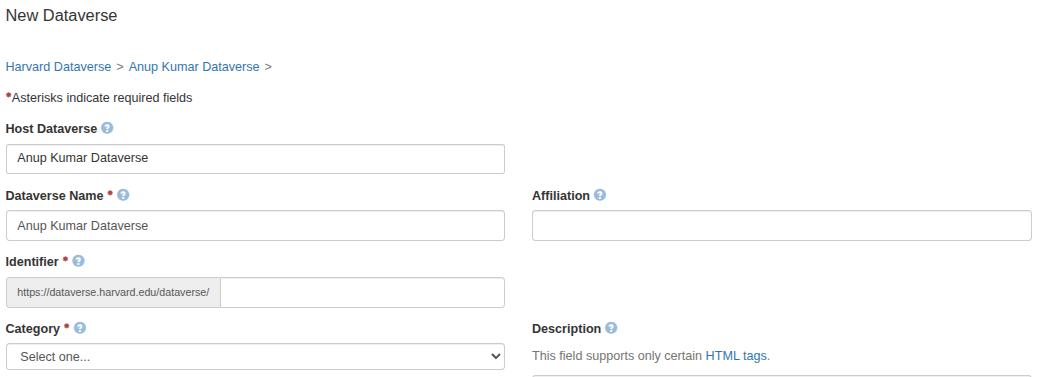Click the Affiliation help question-mark icon

(600, 195)
